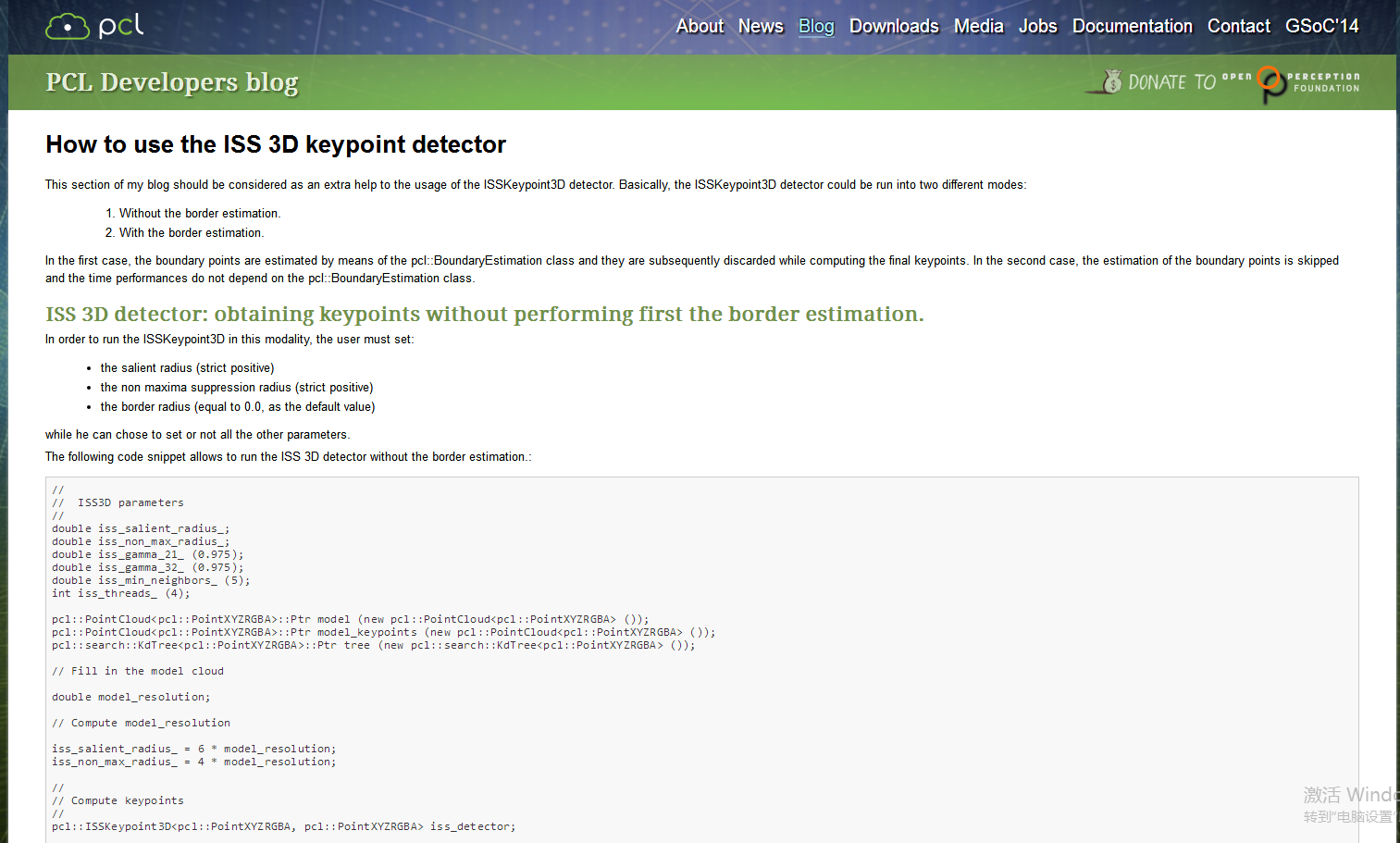Click code line double iss_non_max_radius_;
The width and height of the screenshot is (1400, 843).
pyautogui.click(x=141, y=542)
